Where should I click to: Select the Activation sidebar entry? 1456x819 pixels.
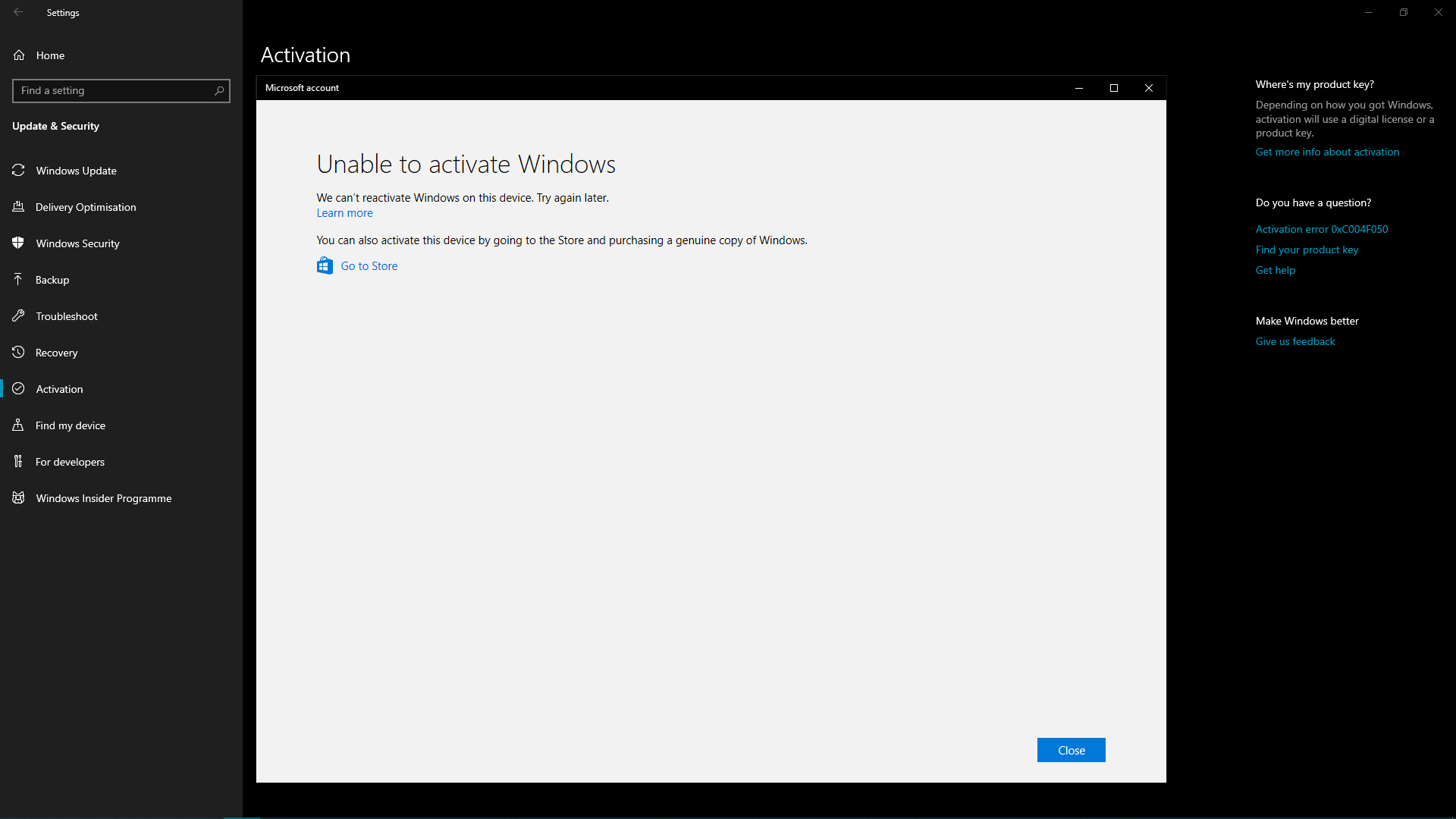pyautogui.click(x=121, y=389)
